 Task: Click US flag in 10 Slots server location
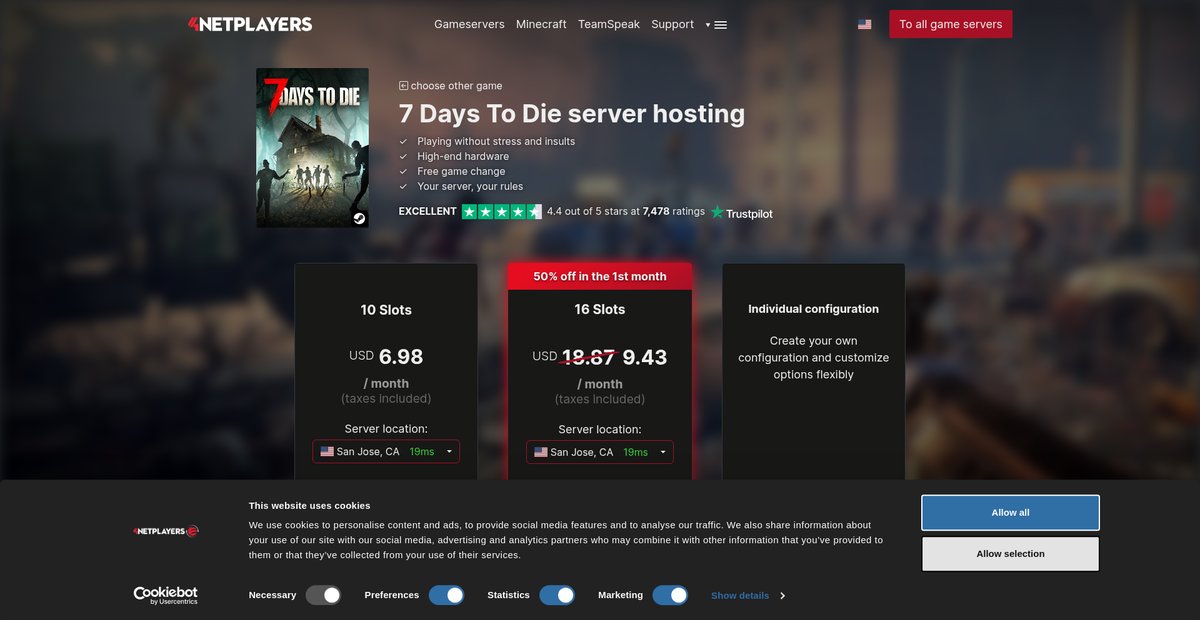pos(327,452)
